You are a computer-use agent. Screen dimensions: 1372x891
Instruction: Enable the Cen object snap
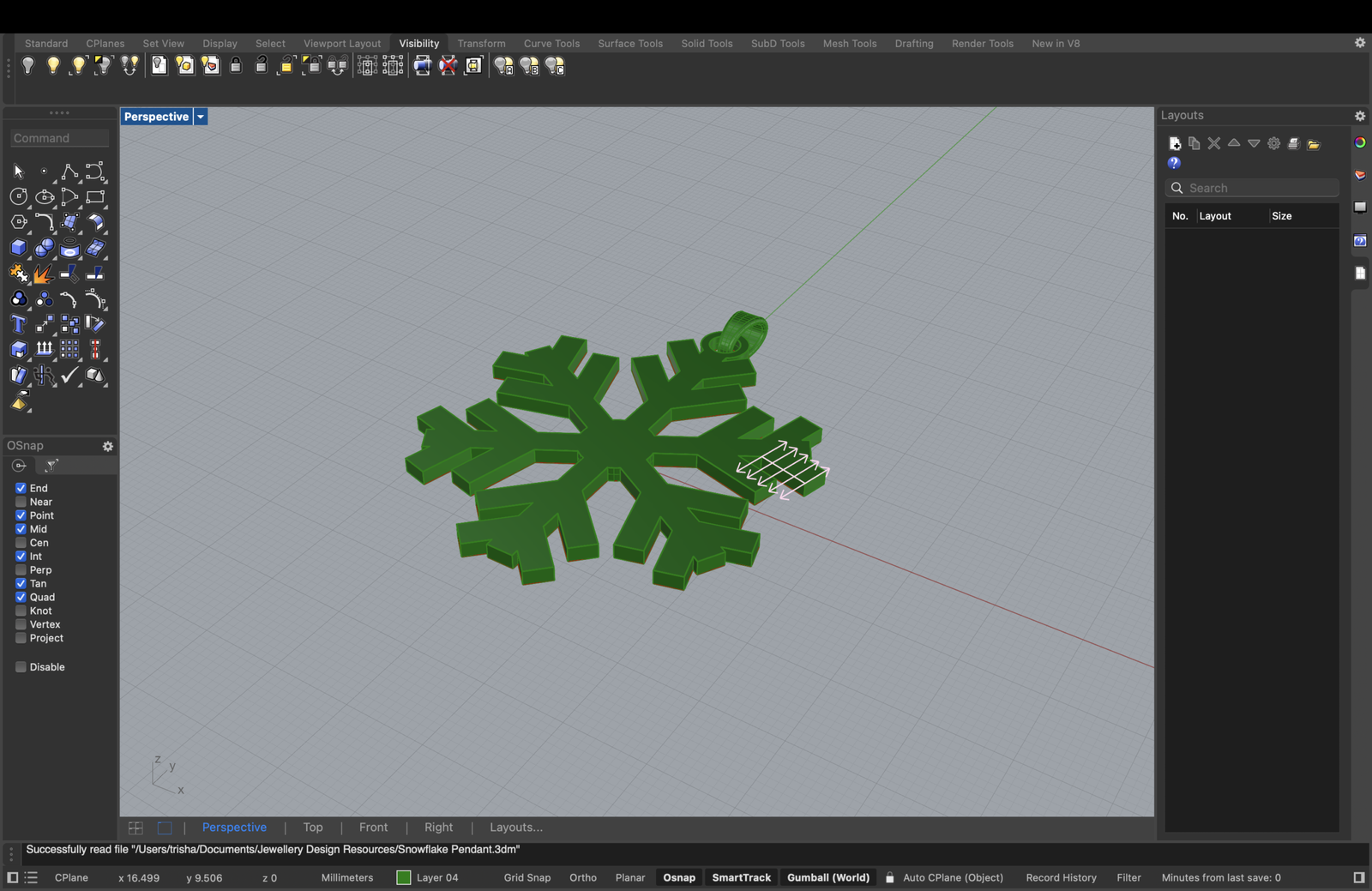pyautogui.click(x=21, y=543)
